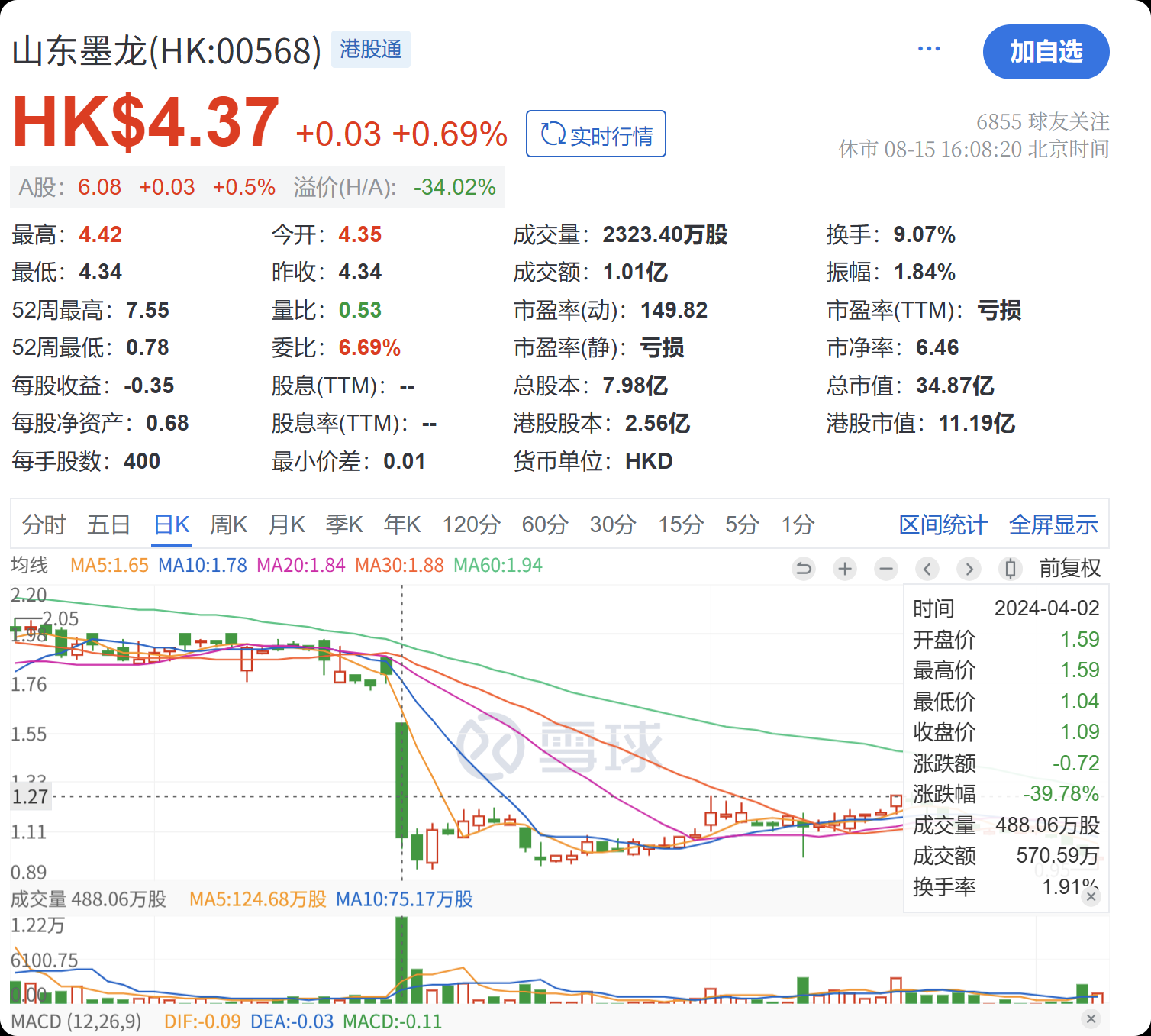The image size is (1151, 1036).
Task: Zoom in chart with plus icon
Action: [x=845, y=569]
